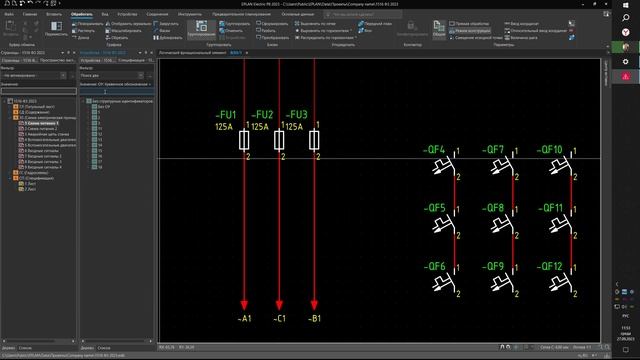Open the Файл menu tab

click(9, 14)
